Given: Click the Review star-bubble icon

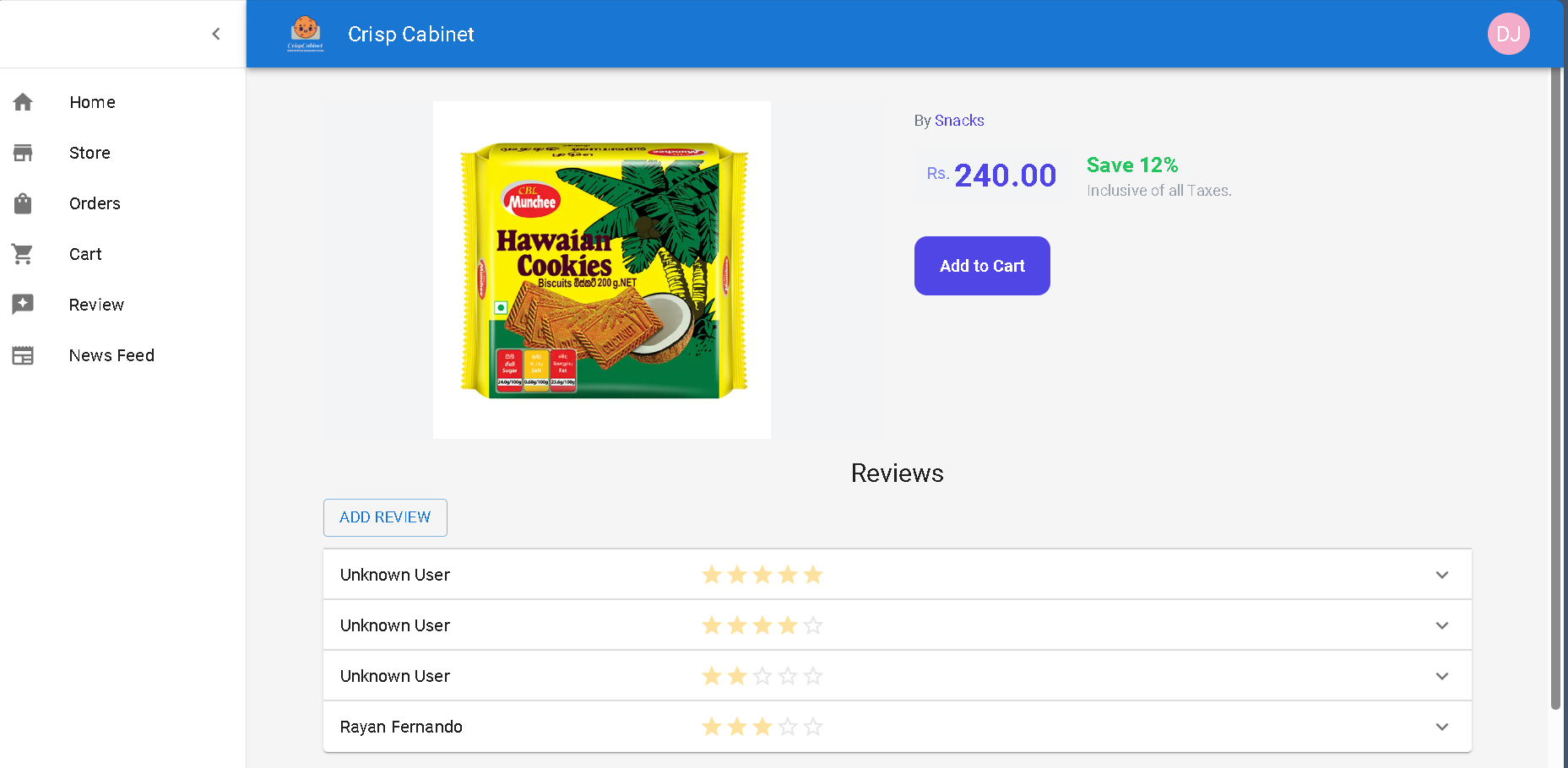Looking at the screenshot, I should click(x=23, y=305).
